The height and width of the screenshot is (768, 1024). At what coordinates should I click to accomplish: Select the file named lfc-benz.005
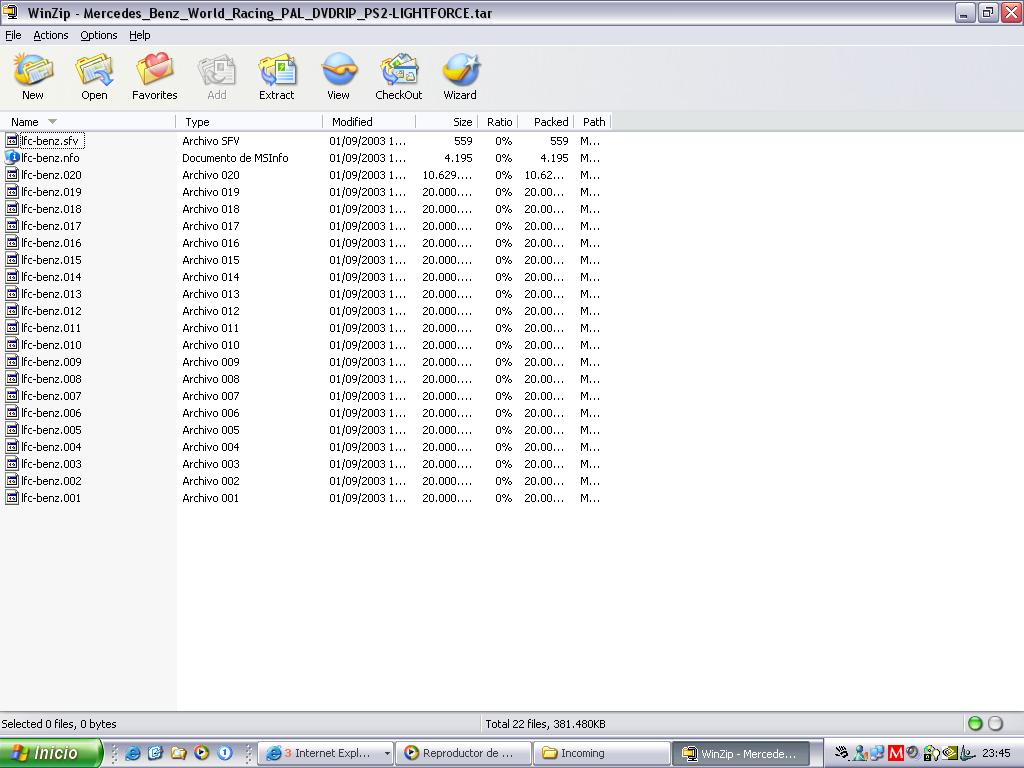point(51,430)
